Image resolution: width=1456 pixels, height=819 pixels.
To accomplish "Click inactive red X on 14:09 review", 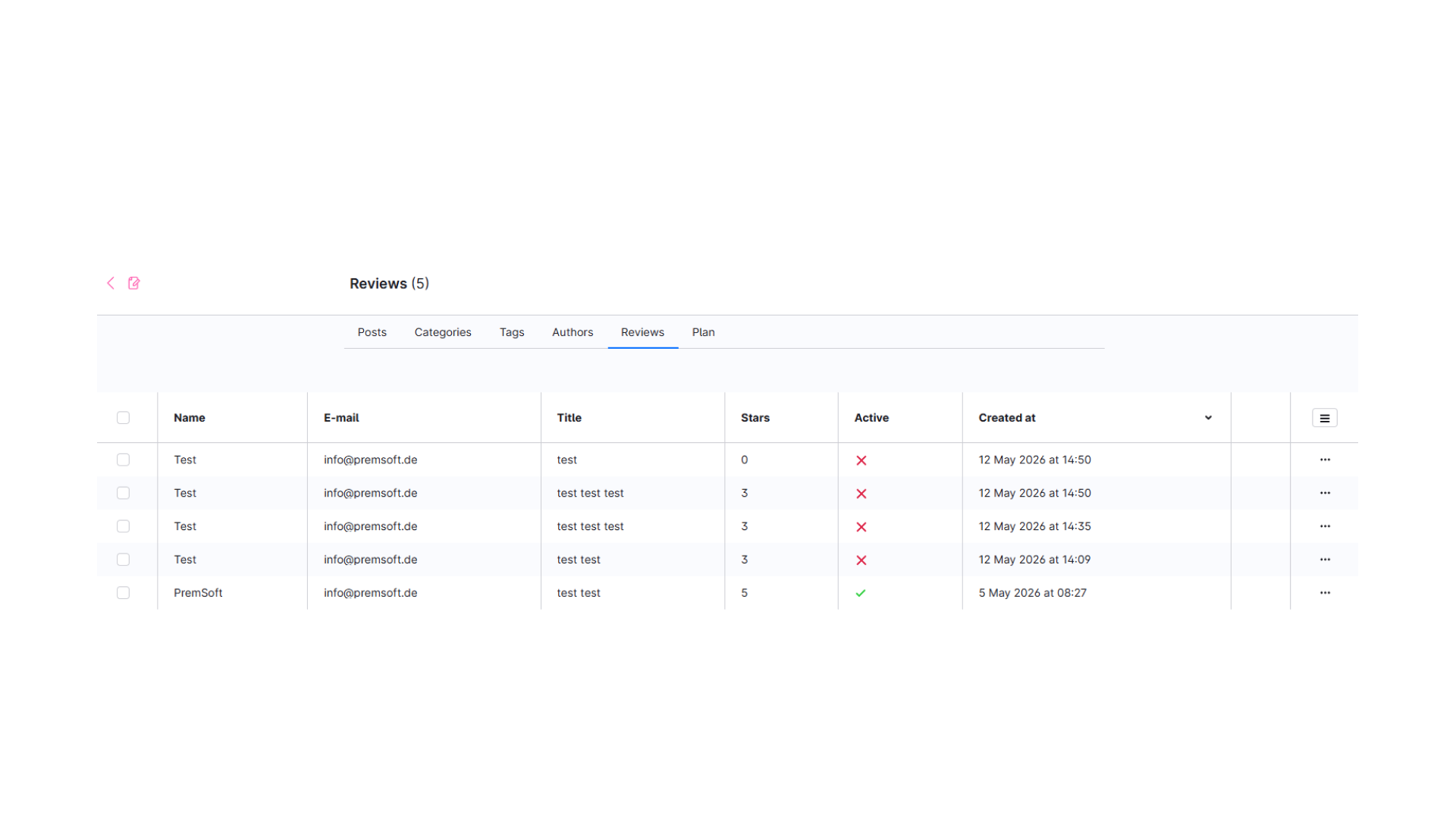I will pyautogui.click(x=861, y=560).
